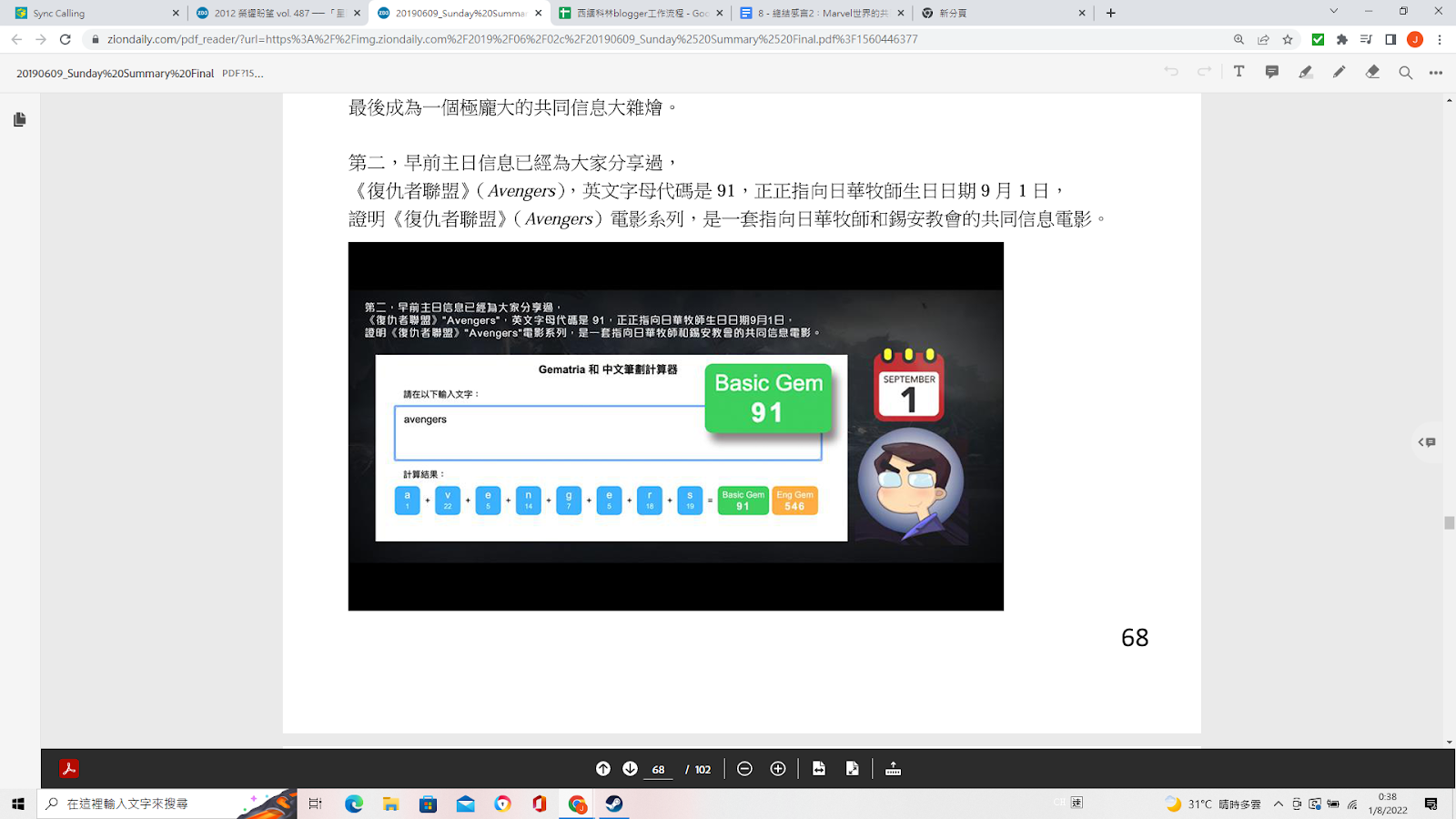
Task: Show hidden system tray icons
Action: click(x=1279, y=804)
